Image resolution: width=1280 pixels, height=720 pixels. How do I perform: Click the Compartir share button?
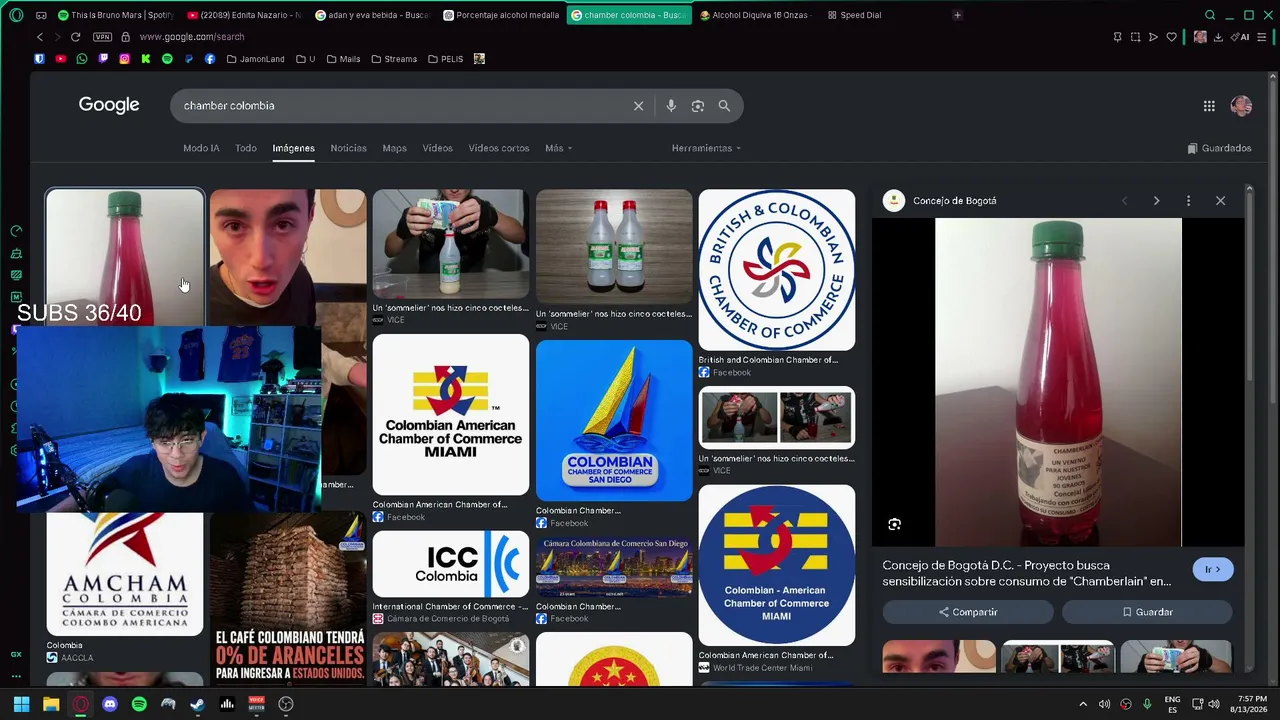pos(967,612)
